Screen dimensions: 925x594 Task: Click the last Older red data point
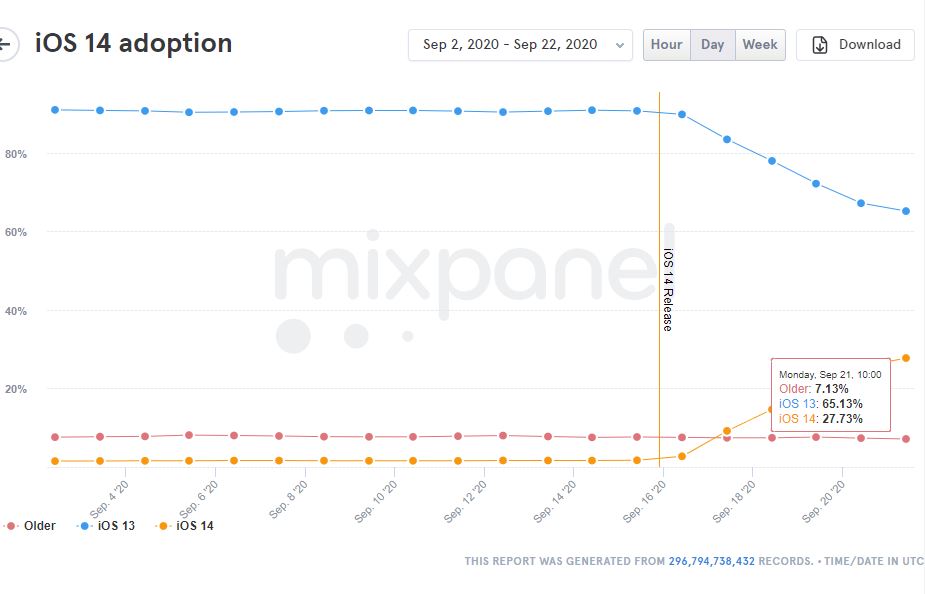(906, 439)
